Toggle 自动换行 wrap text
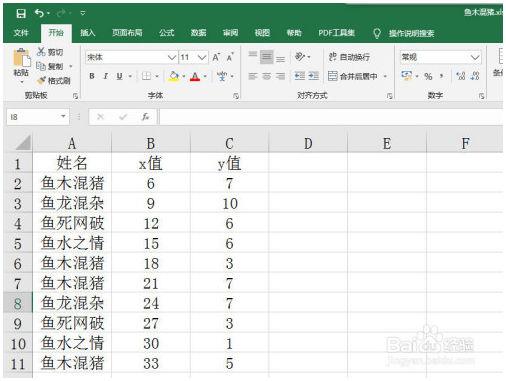The height and width of the screenshot is (381, 506). click(x=349, y=57)
